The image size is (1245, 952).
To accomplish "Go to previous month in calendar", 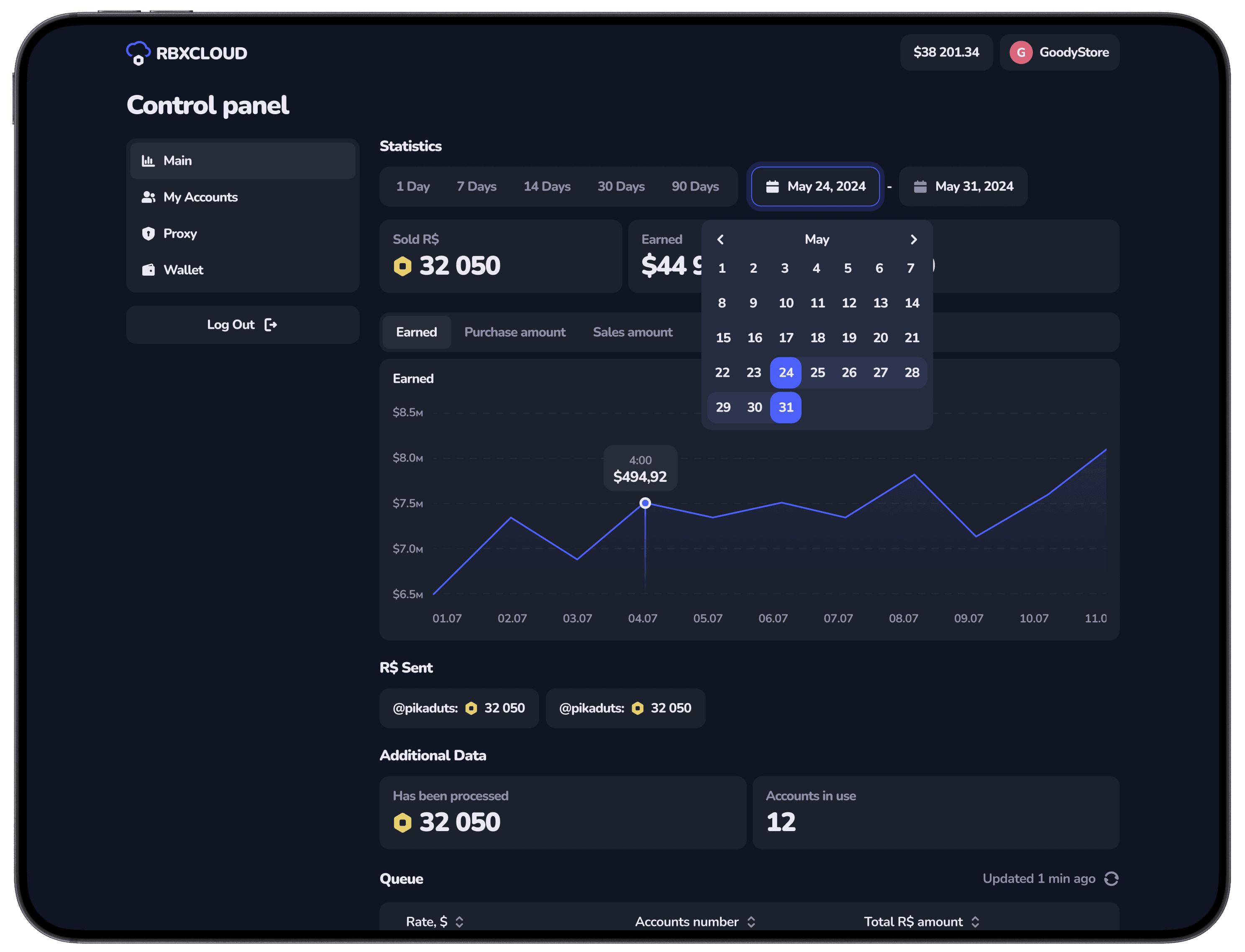I will [720, 240].
